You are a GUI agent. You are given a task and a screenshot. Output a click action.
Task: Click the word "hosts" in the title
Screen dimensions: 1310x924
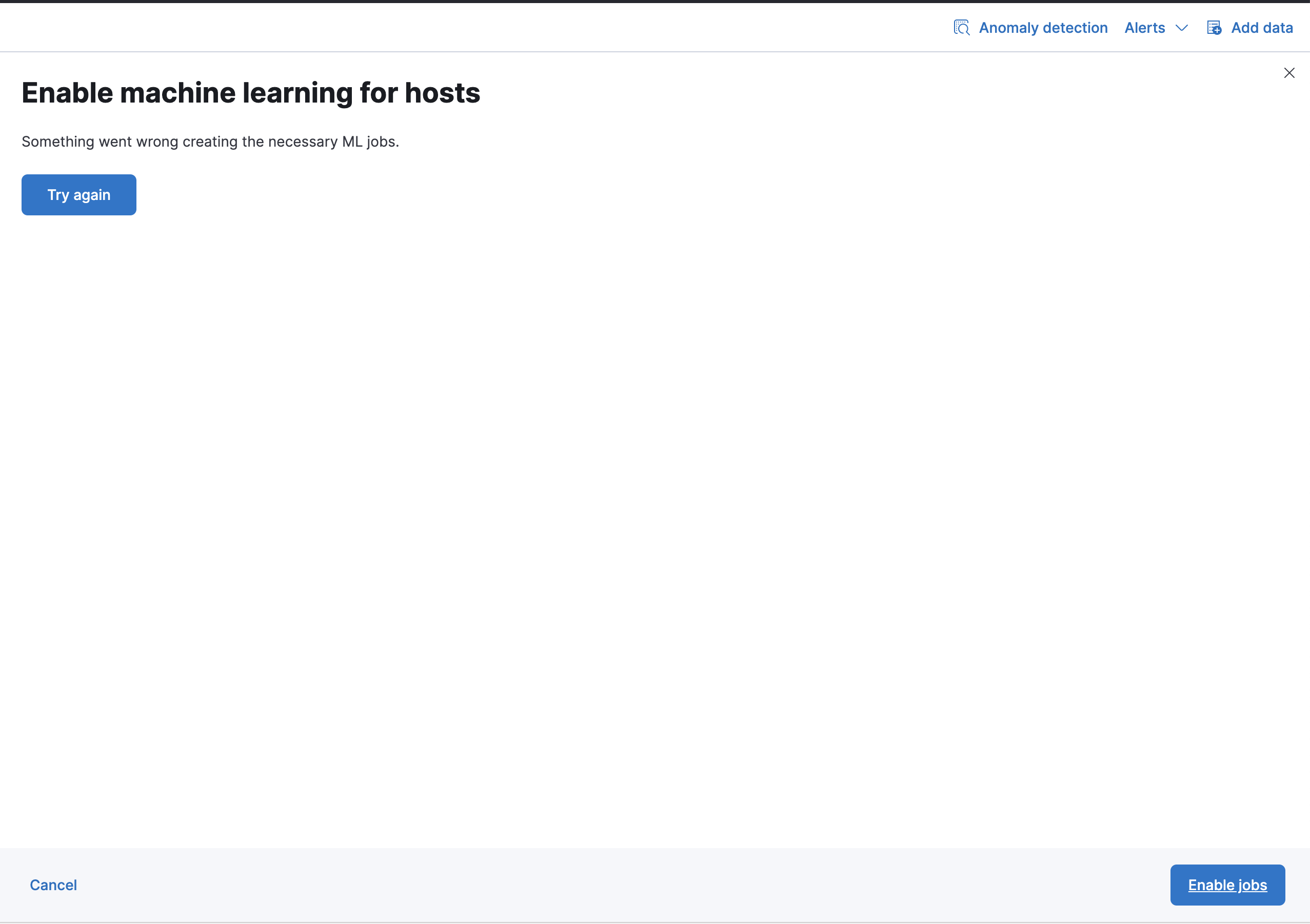tap(442, 93)
